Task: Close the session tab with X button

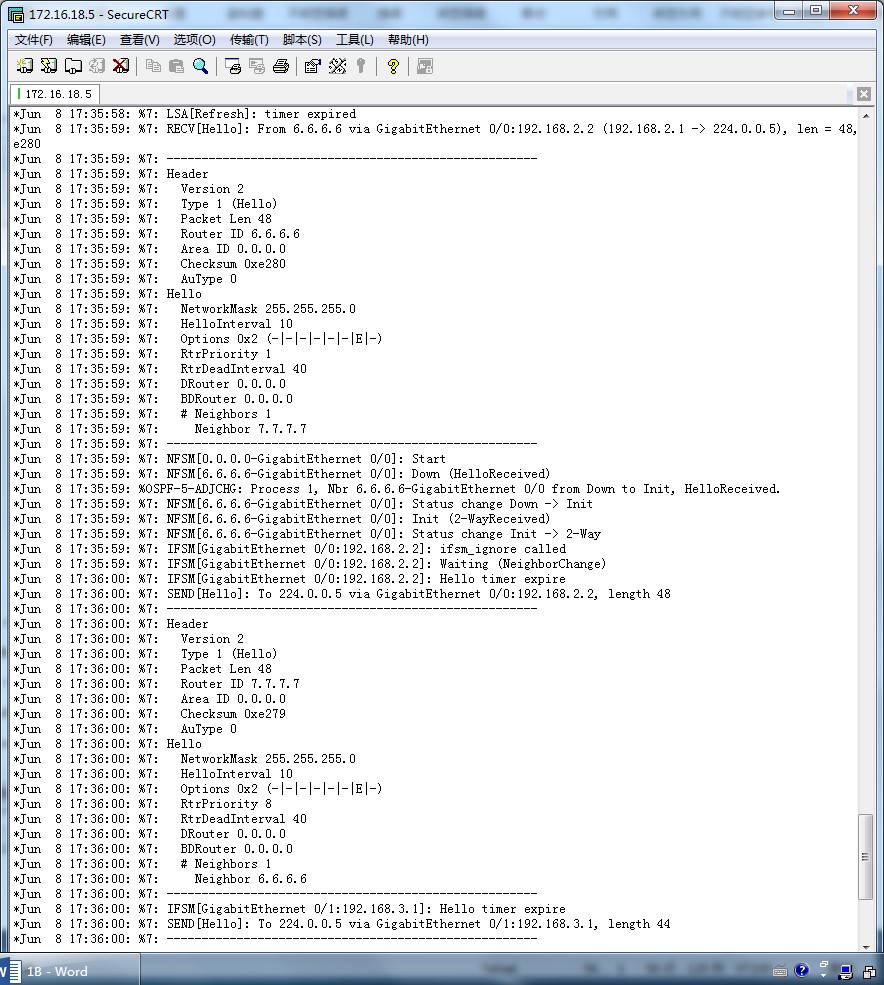Action: [862, 94]
